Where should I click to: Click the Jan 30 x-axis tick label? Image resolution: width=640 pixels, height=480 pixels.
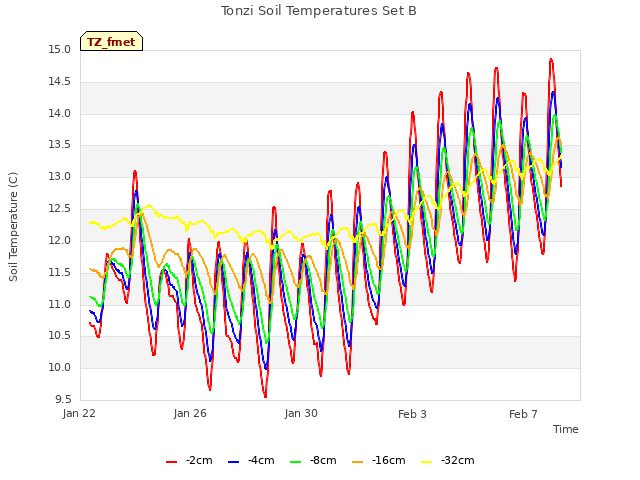pos(301,413)
